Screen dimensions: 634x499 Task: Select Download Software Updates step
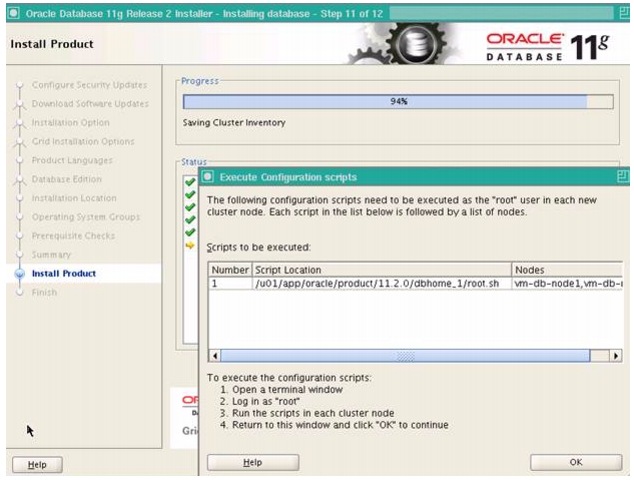click(90, 104)
